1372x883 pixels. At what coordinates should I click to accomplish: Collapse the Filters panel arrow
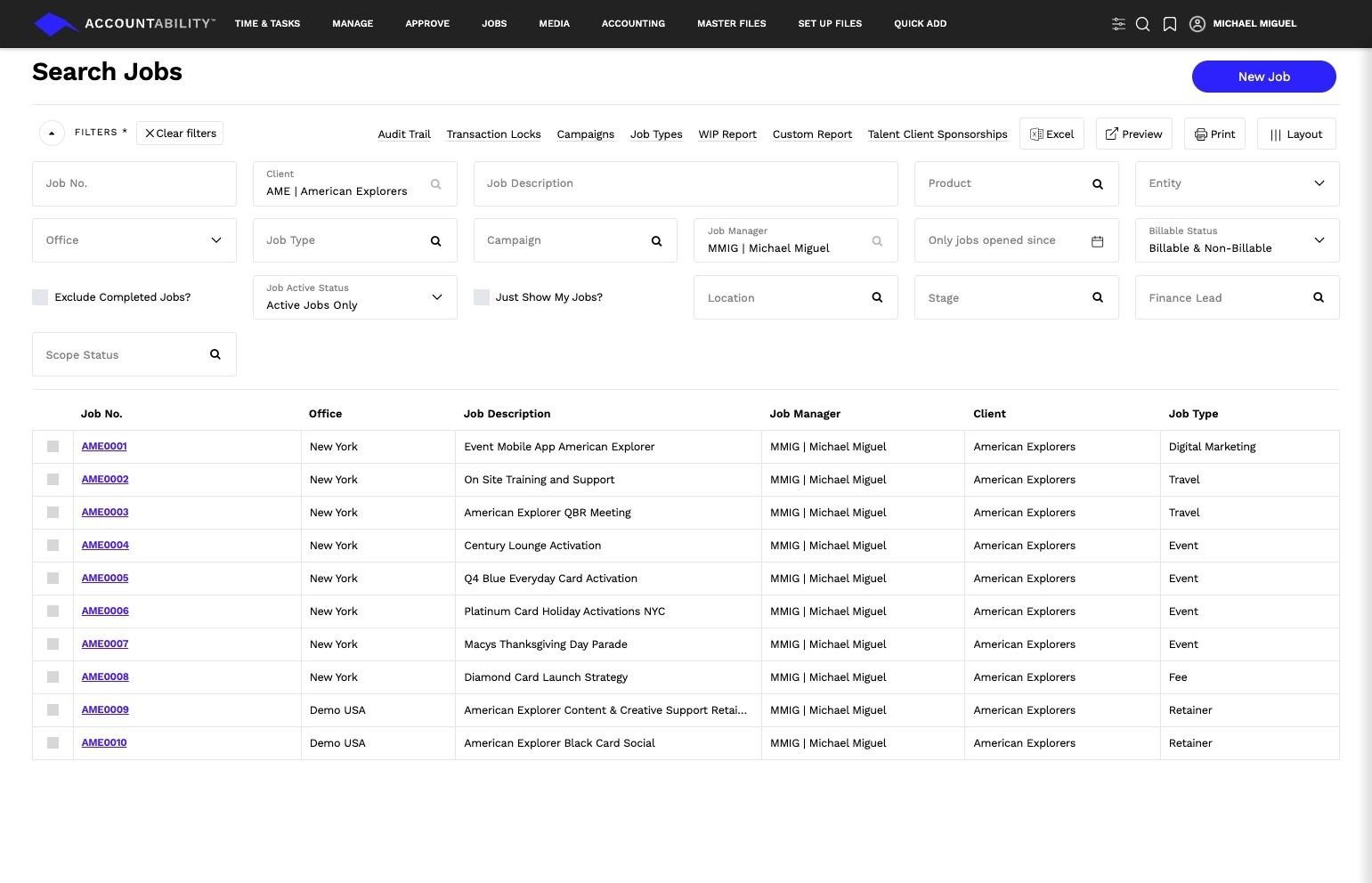[x=52, y=134]
